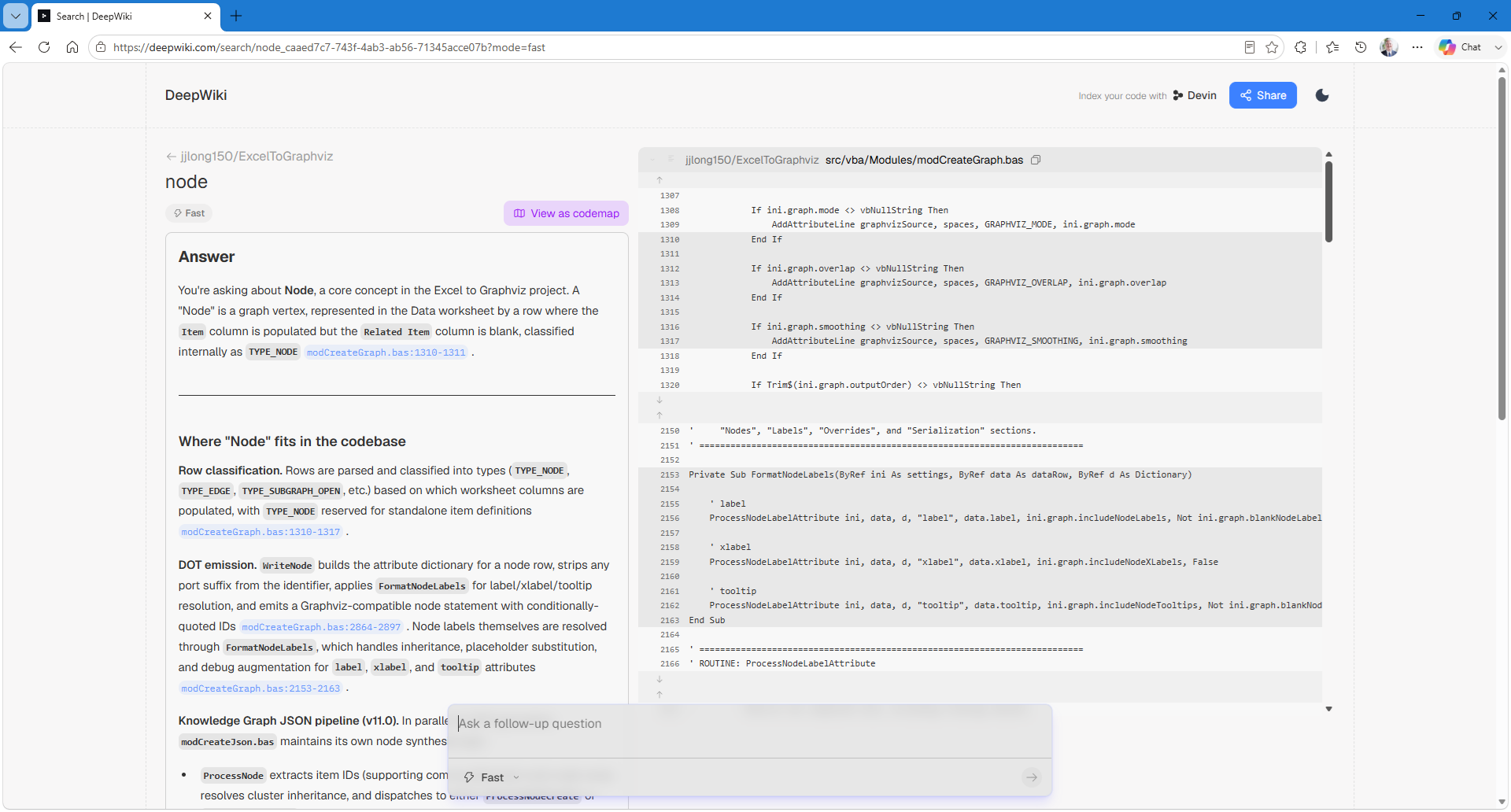This screenshot has height=812, width=1511.
Task: Focus the Ask a follow-up question field
Action: click(x=749, y=724)
